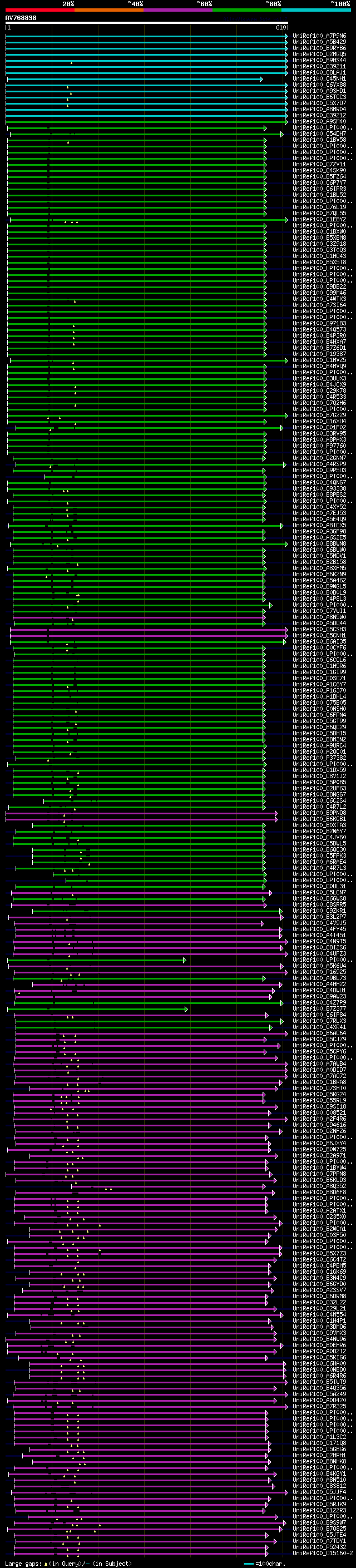Click the UniRef100_Q45NH1 label
The width and height of the screenshot is (356, 1568).
(x=319, y=78)
